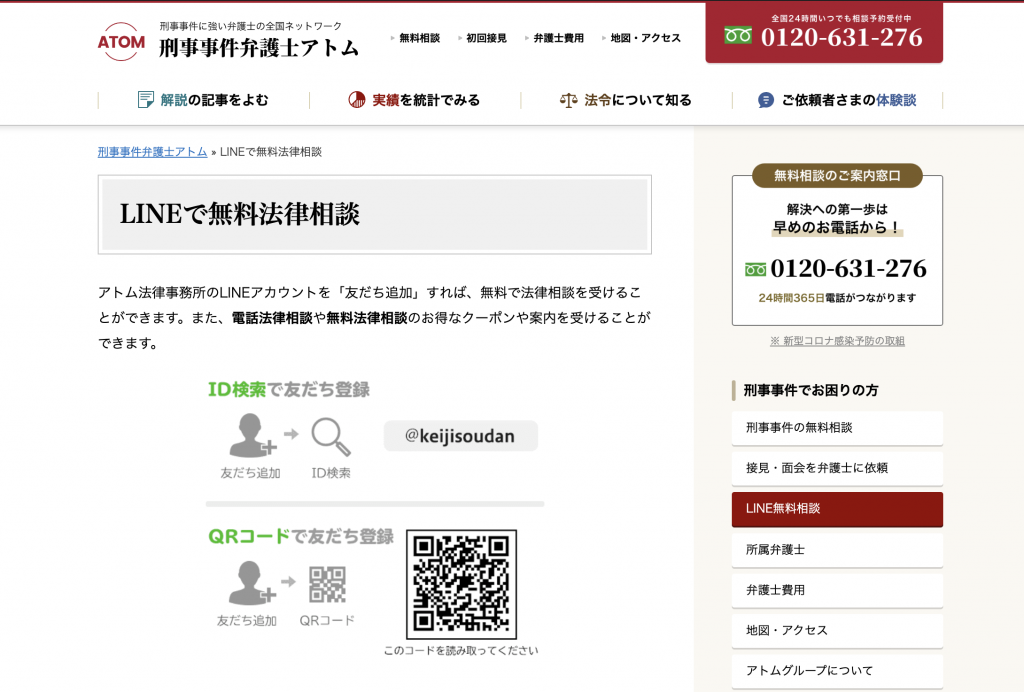Open 新型コロナ感染予防の取組 link

pos(837,341)
